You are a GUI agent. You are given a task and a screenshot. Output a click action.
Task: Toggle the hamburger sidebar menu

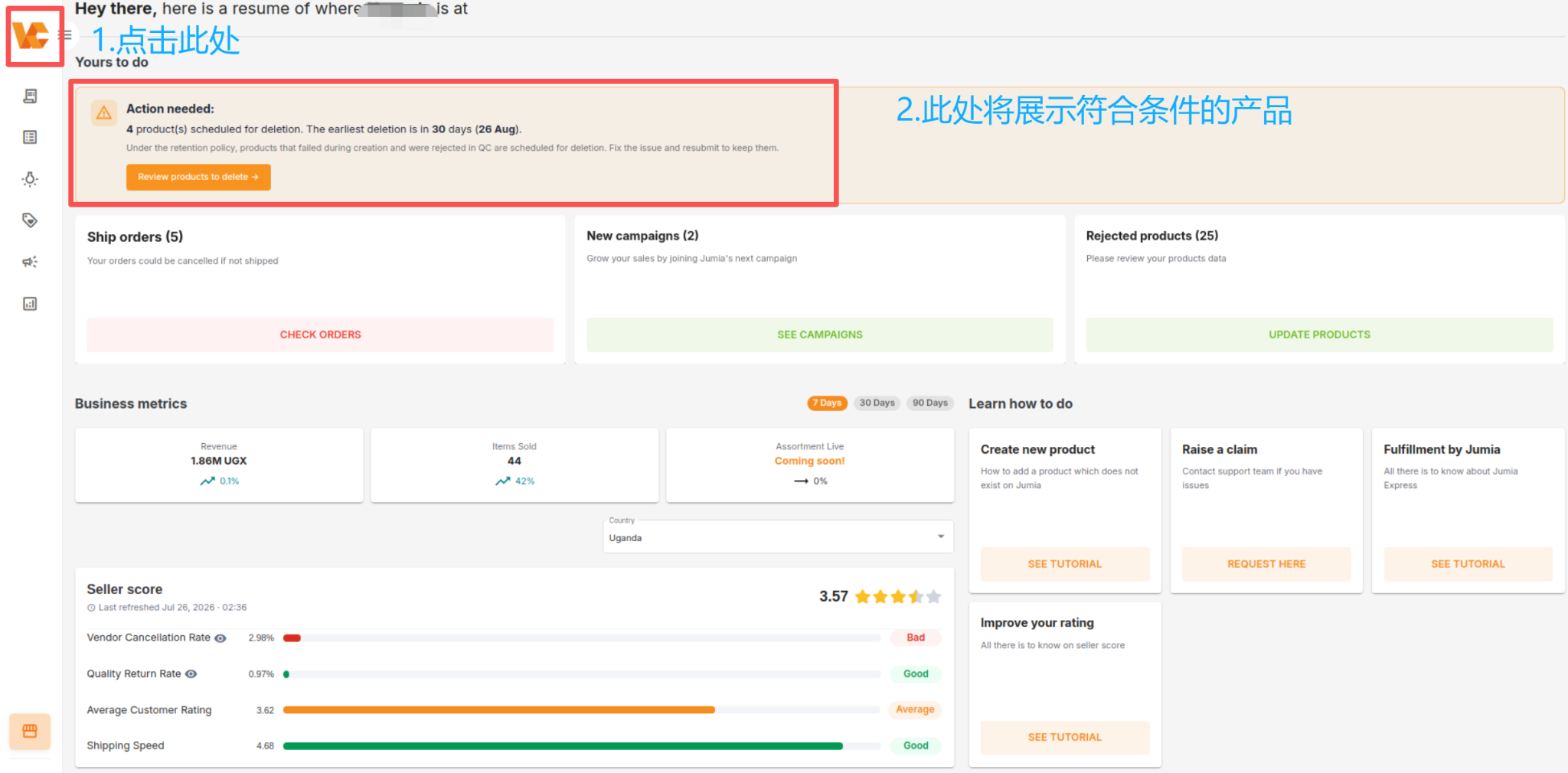pos(67,35)
